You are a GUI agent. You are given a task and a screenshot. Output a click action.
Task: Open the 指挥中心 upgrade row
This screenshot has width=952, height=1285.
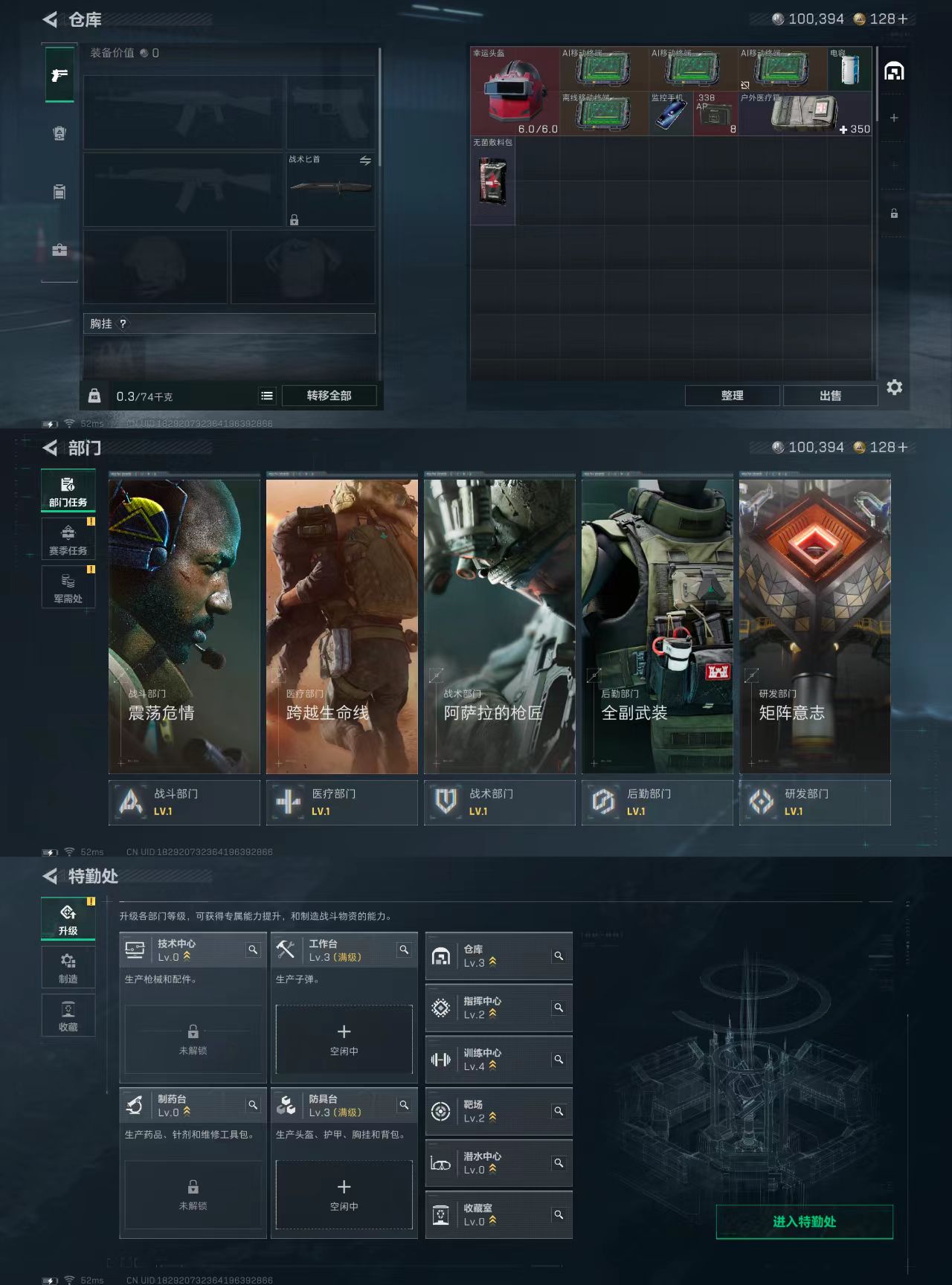coord(498,1008)
